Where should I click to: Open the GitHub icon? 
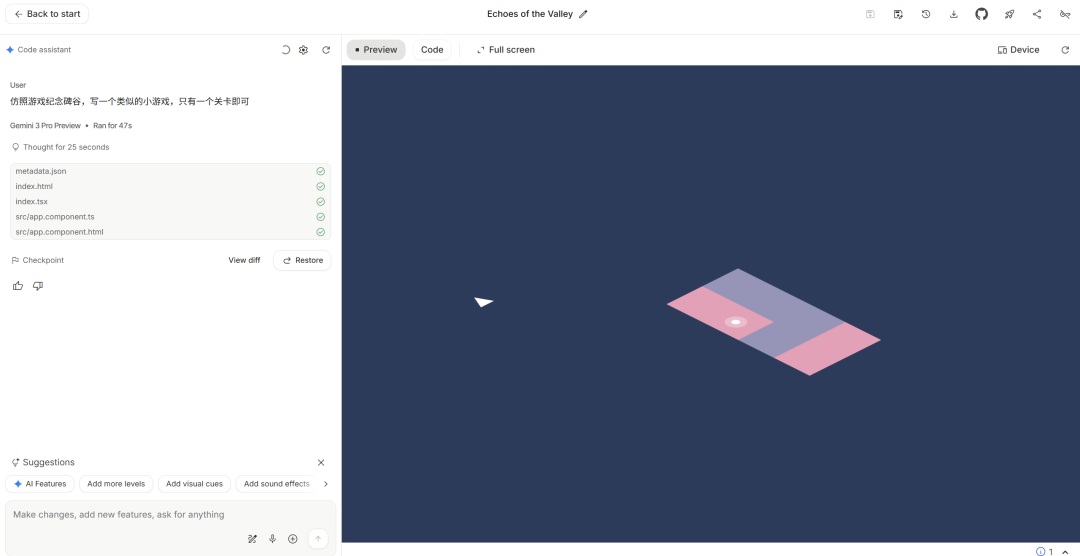click(x=982, y=14)
